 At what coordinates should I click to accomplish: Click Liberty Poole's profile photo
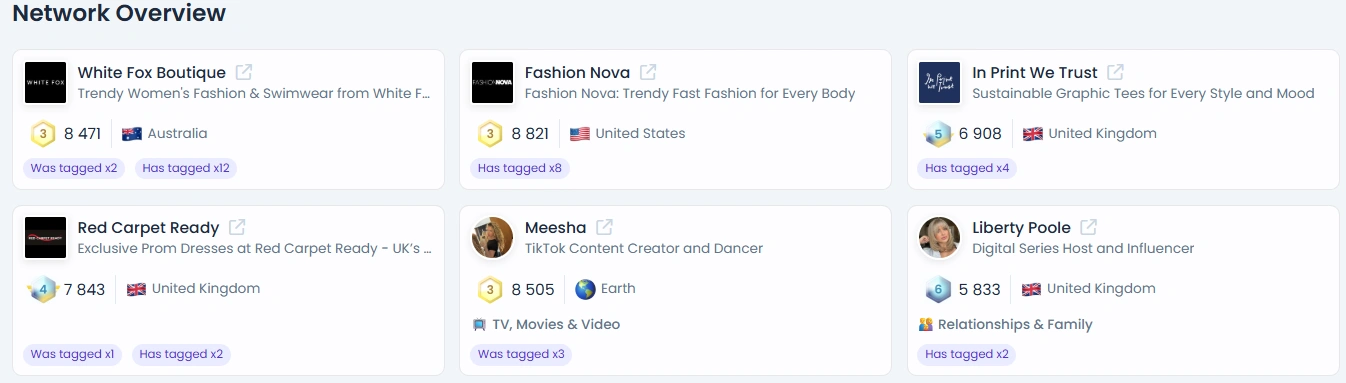pos(939,237)
